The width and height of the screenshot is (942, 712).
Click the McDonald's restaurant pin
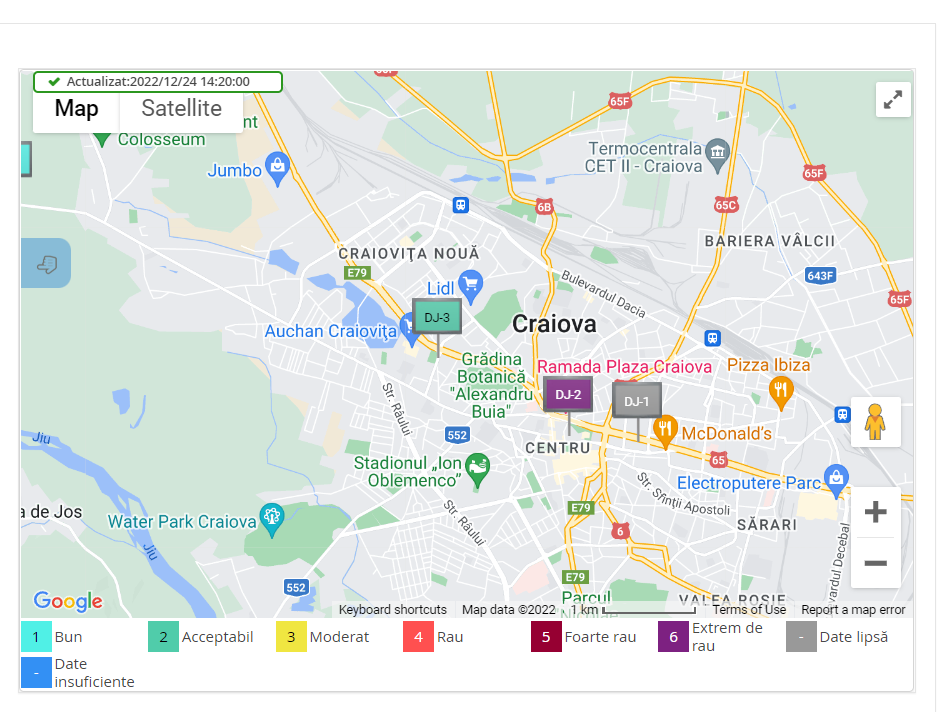tap(664, 431)
